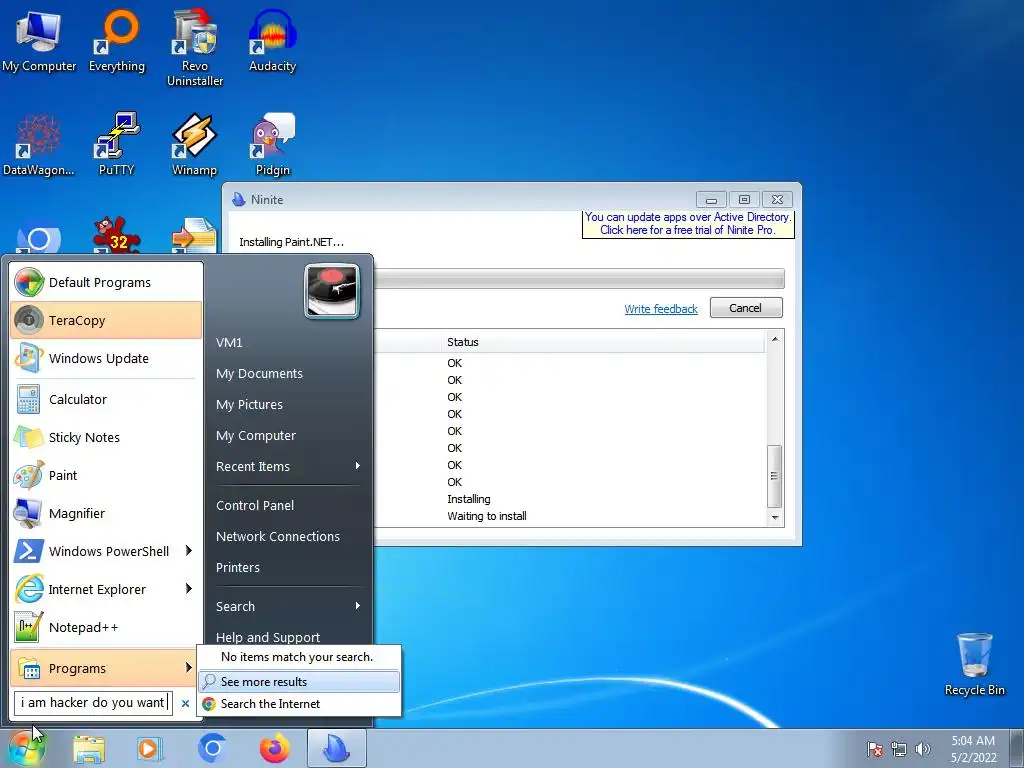Viewport: 1024px width, 768px height.
Task: Click the volume speaker tray icon
Action: coord(922,749)
